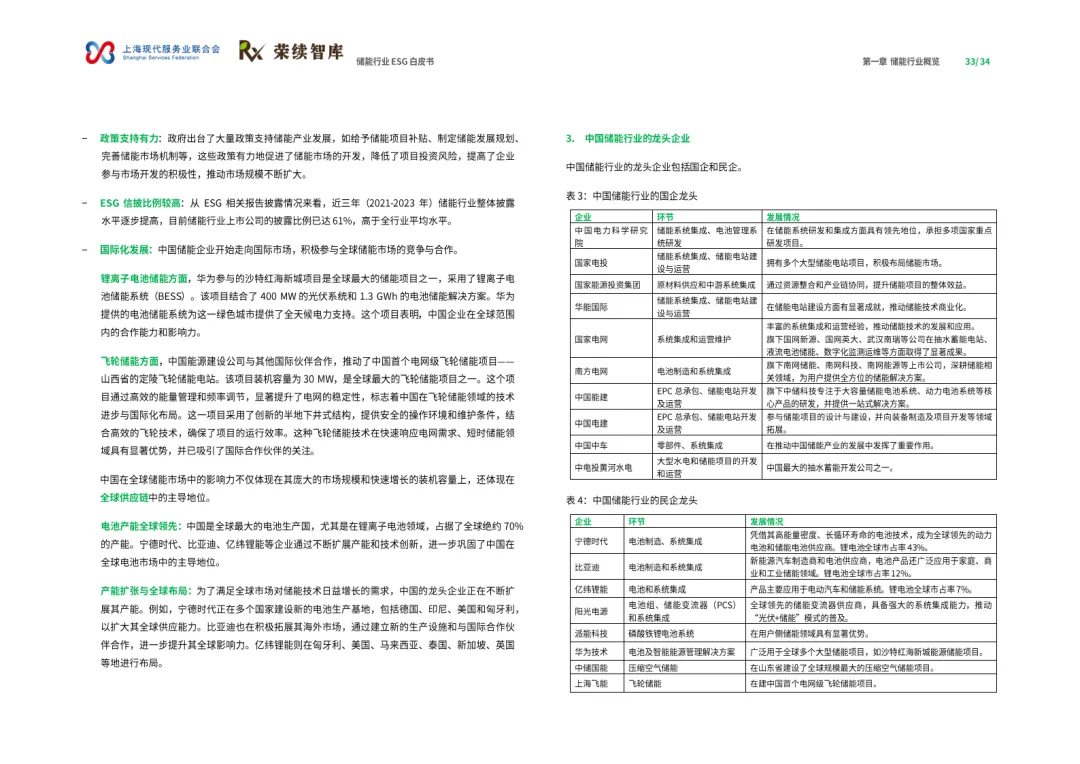Click the 零部件、系统集成 cell

[x=707, y=445]
